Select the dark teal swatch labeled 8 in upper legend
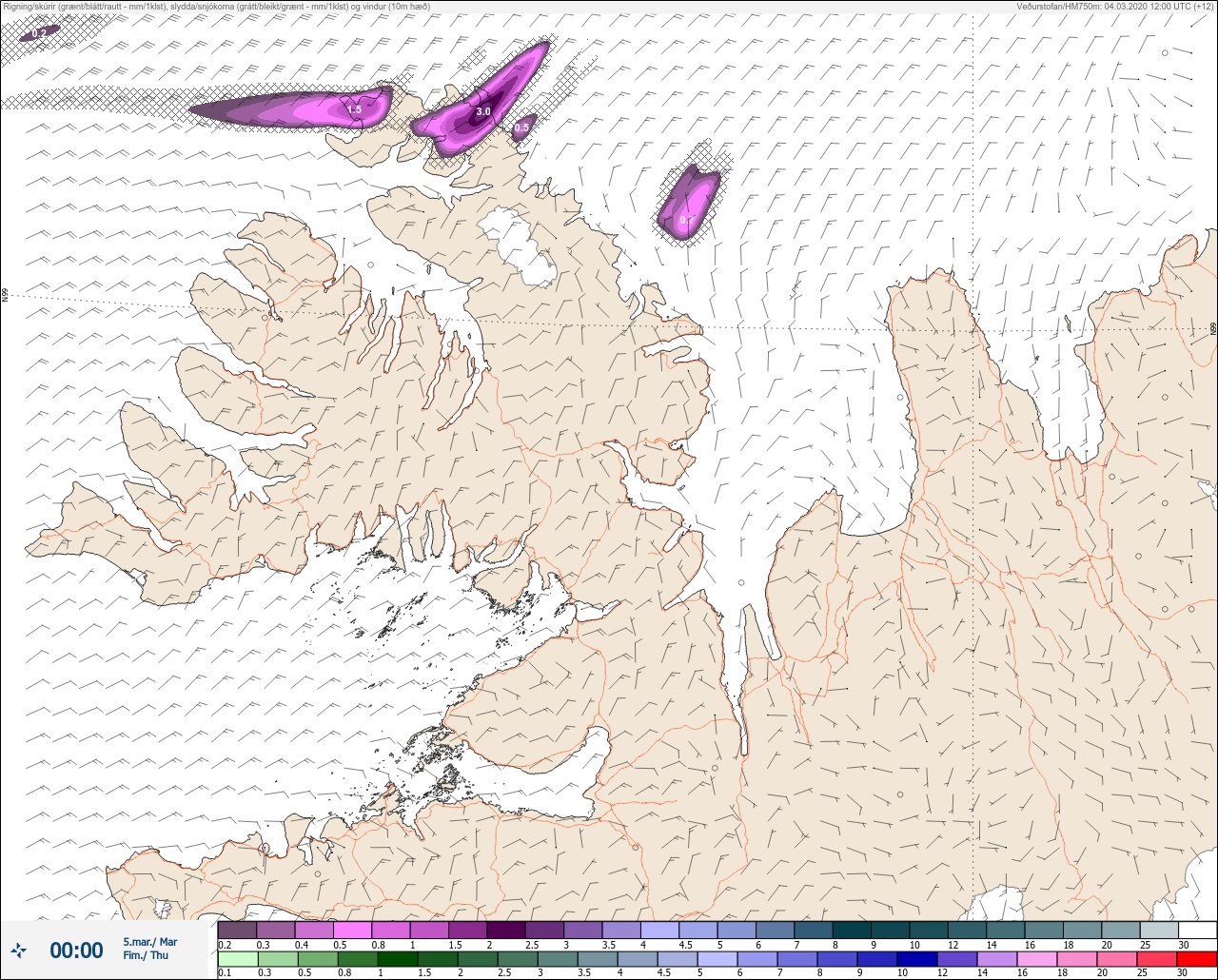The height and width of the screenshot is (980, 1218). pyautogui.click(x=852, y=930)
